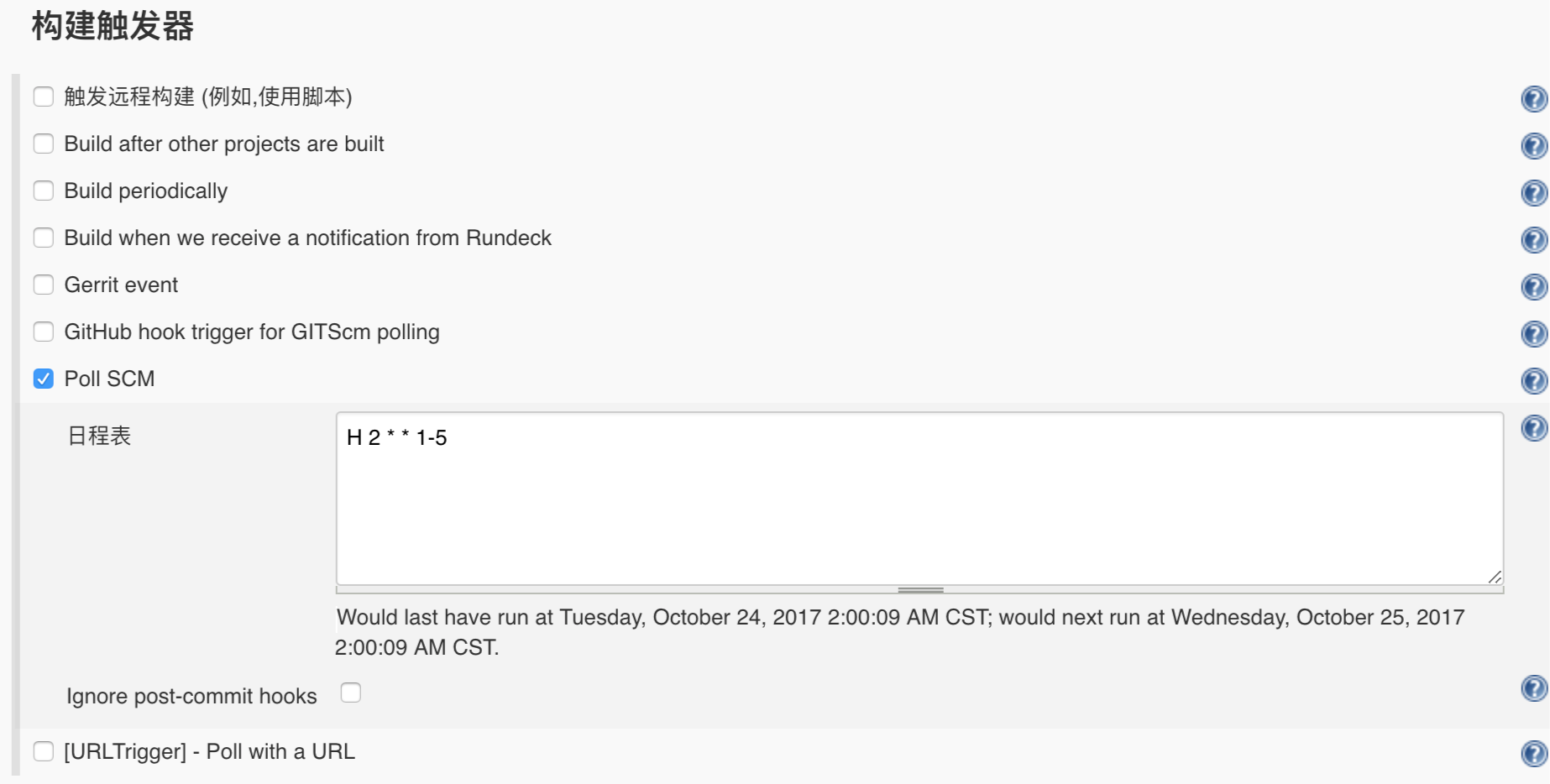
Task: Check GitHub hook trigger for GITScm polling
Action: point(43,332)
